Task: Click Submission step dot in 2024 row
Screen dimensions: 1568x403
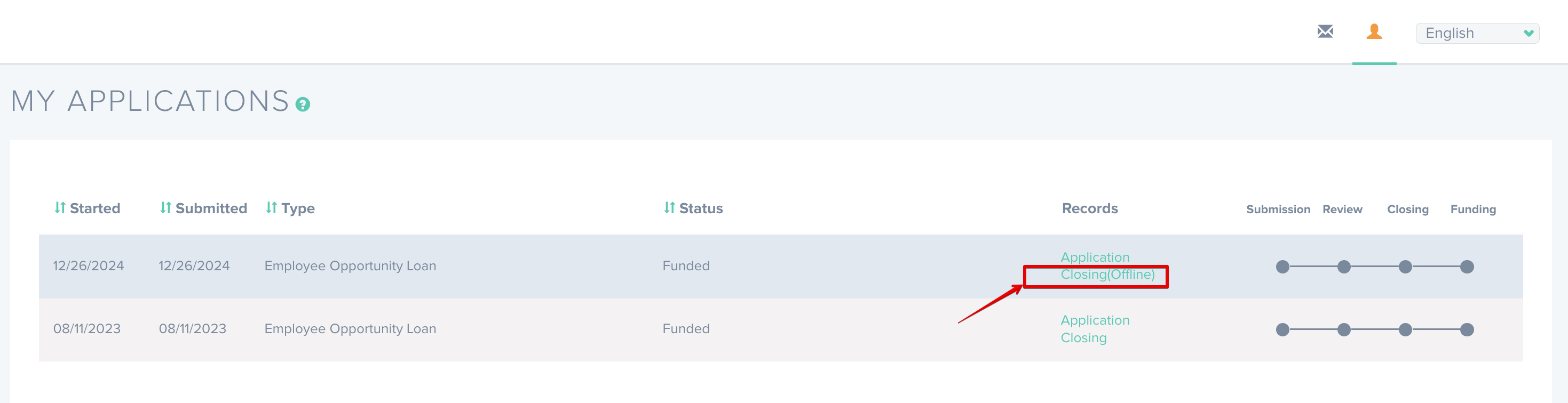Action: pos(1282,267)
